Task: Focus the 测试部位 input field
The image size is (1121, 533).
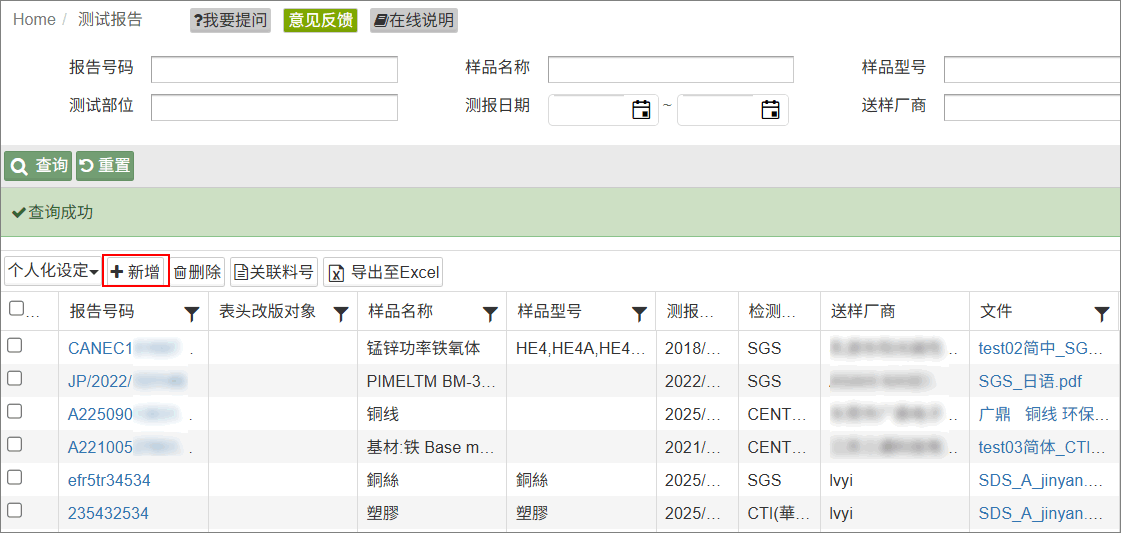Action: [275, 107]
